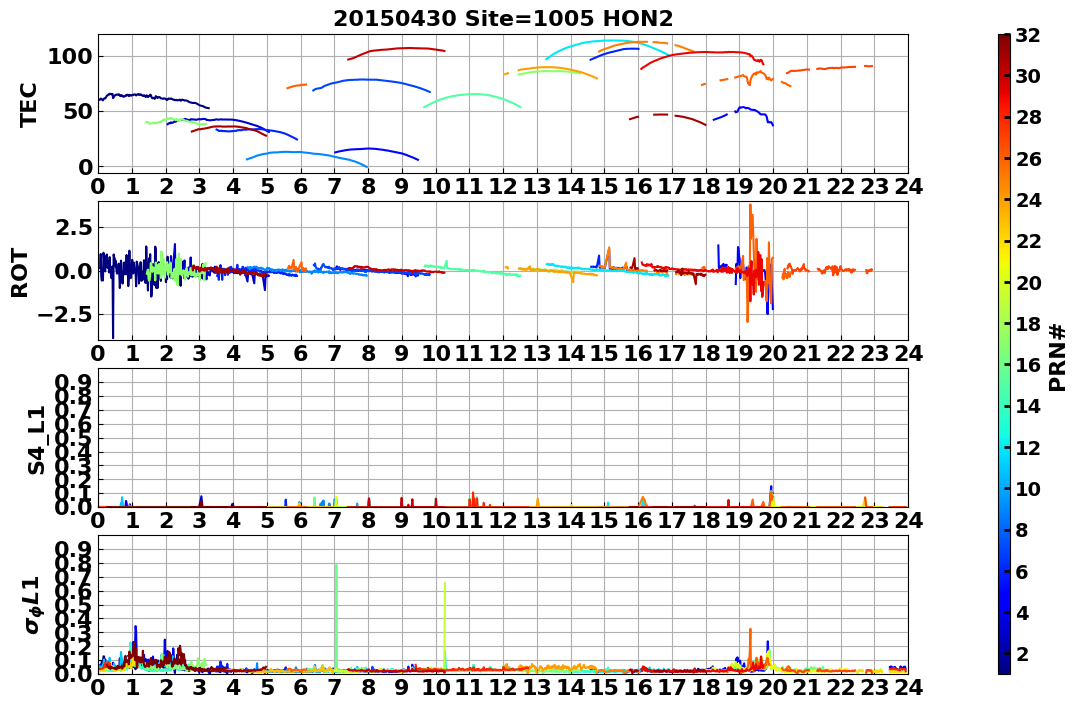Screen dimensions: 1077x709
Task: Click the TEC y-axis label
Action: (x=28, y=104)
